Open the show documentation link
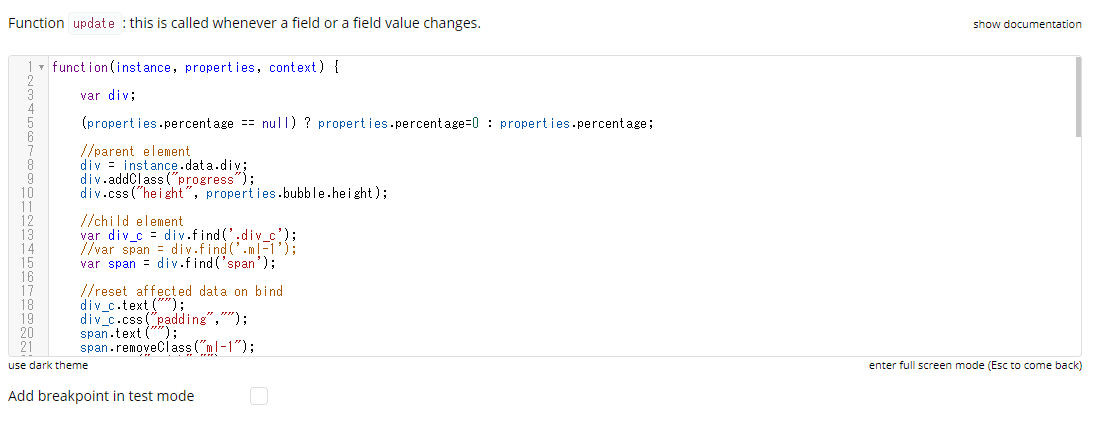Viewport: 1095px width, 421px height. coord(1026,24)
